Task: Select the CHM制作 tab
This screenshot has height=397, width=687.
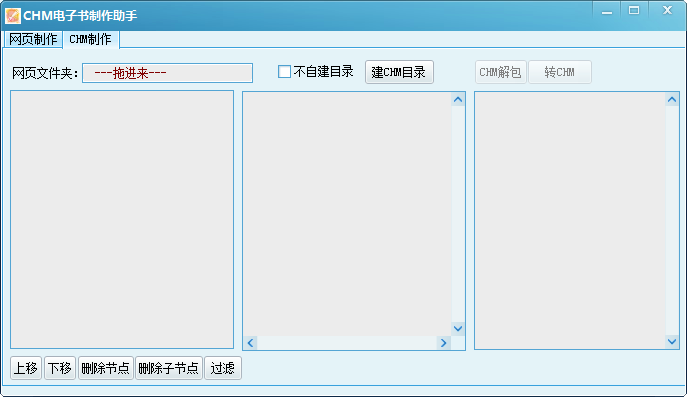Action: [x=91, y=39]
